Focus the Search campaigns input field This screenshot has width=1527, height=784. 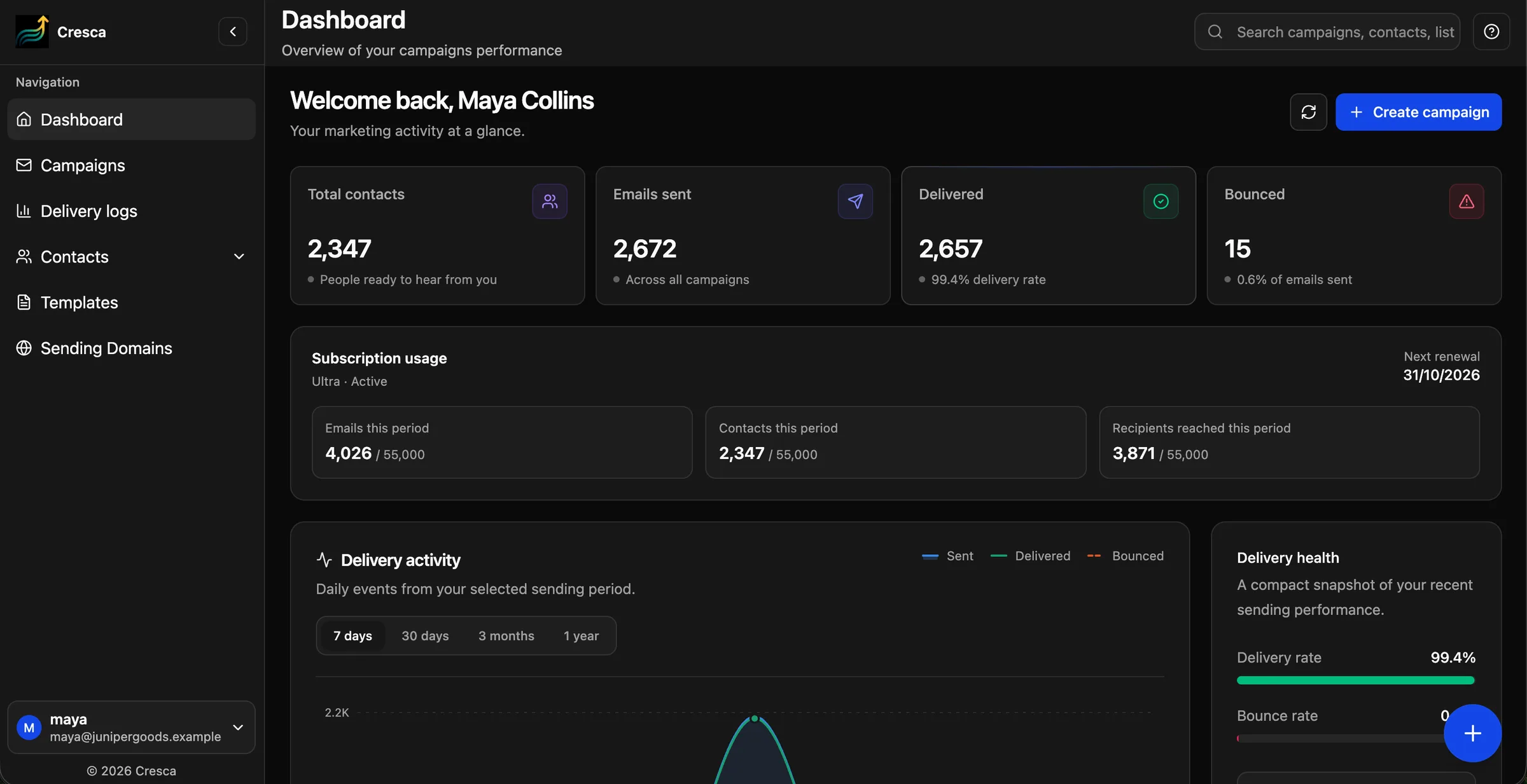coord(1327,32)
